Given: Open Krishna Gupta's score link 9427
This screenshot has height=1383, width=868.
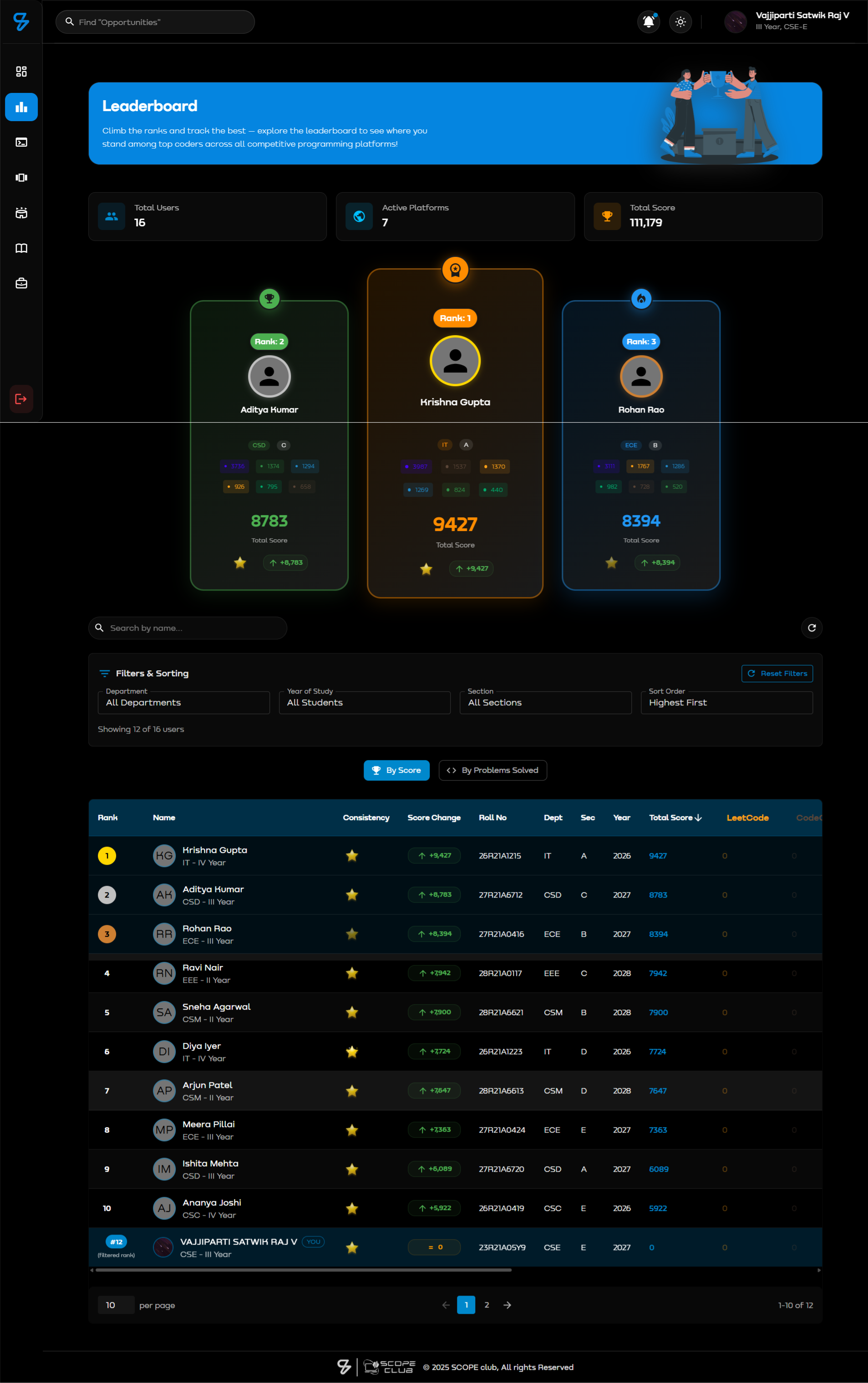Looking at the screenshot, I should pos(657,855).
